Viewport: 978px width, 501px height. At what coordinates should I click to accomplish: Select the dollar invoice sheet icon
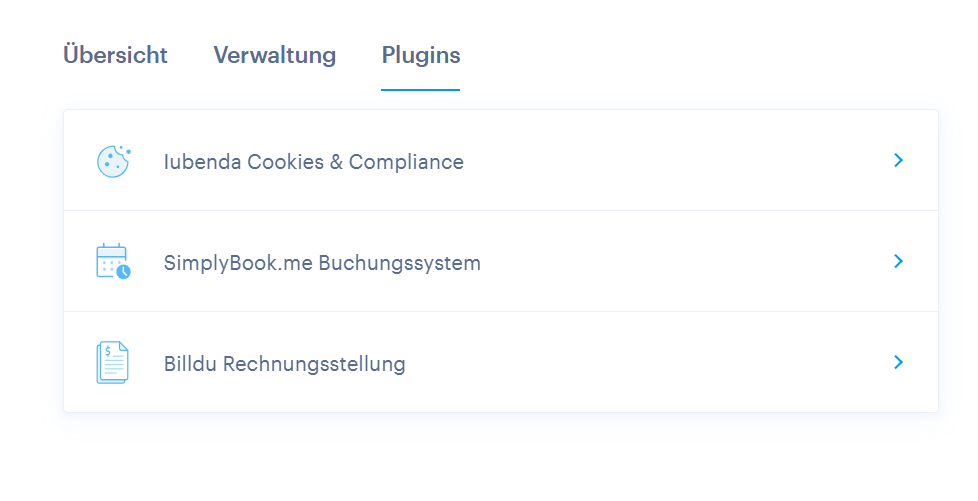pyautogui.click(x=112, y=362)
